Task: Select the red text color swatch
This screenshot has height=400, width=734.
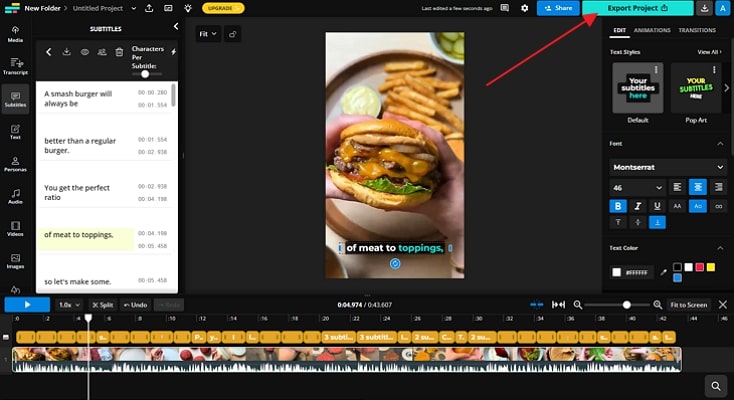Action: point(699,267)
